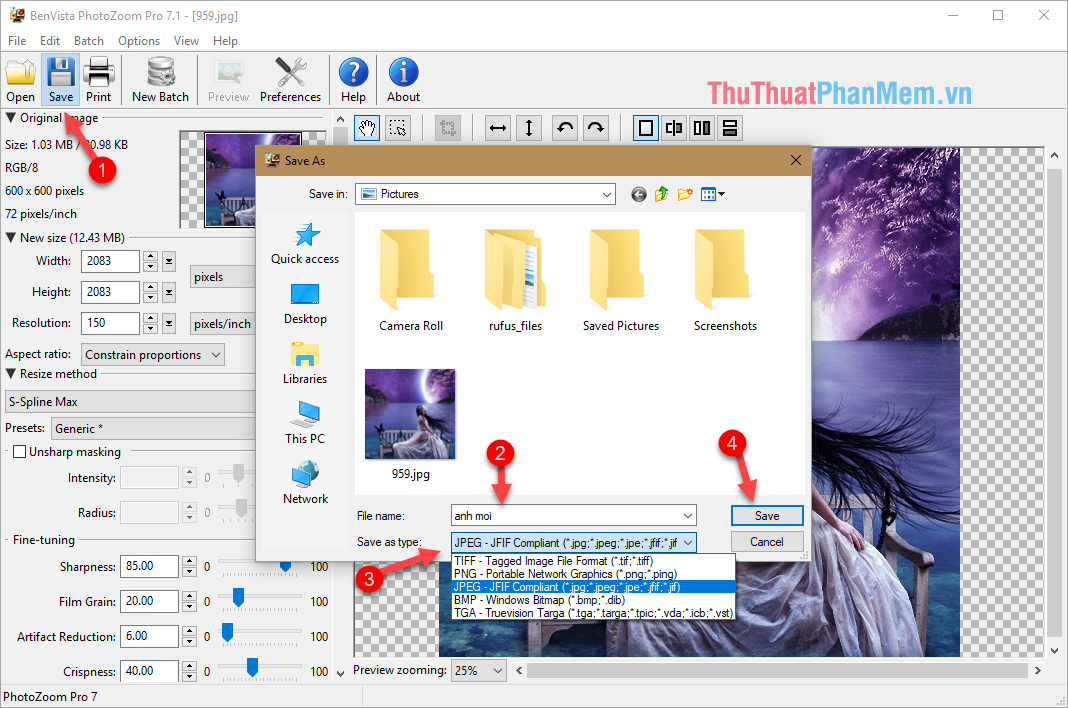Enable the Unsharp masking checkbox
Viewport: 1068px width, 708px height.
(17, 451)
